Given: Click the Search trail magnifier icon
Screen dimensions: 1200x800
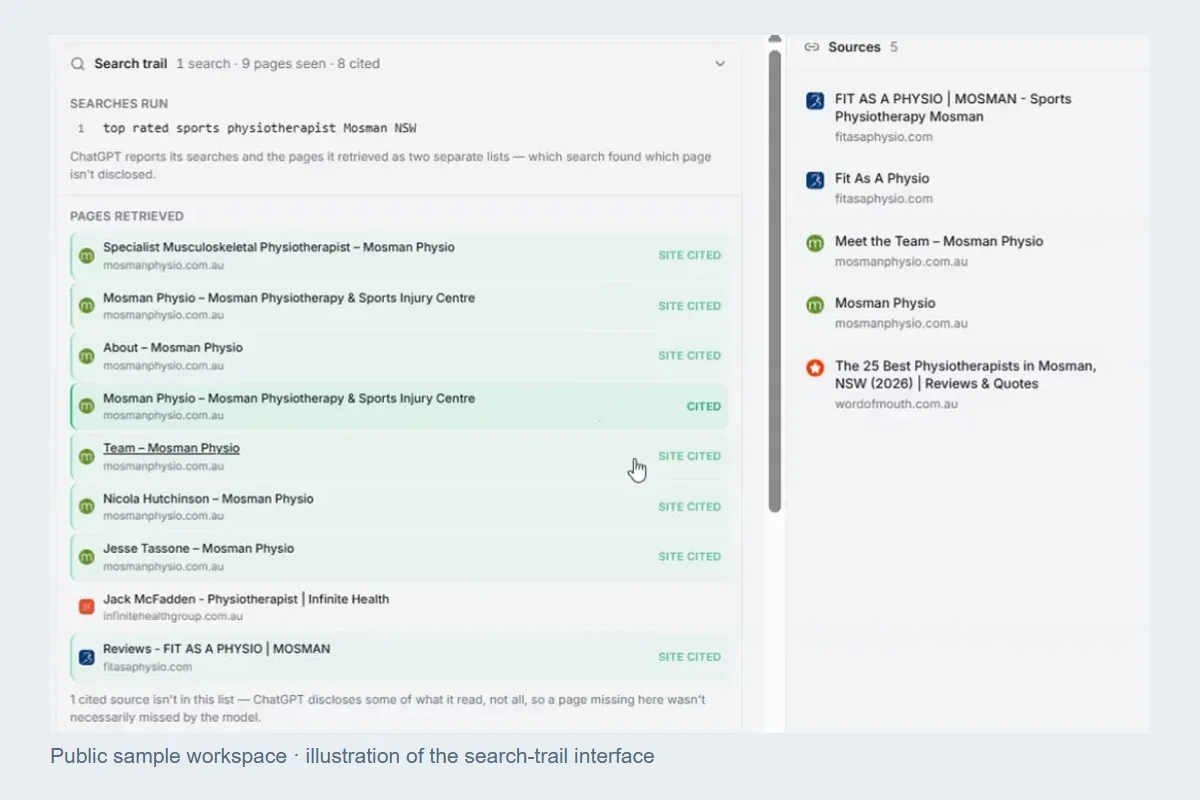Looking at the screenshot, I should coord(78,64).
